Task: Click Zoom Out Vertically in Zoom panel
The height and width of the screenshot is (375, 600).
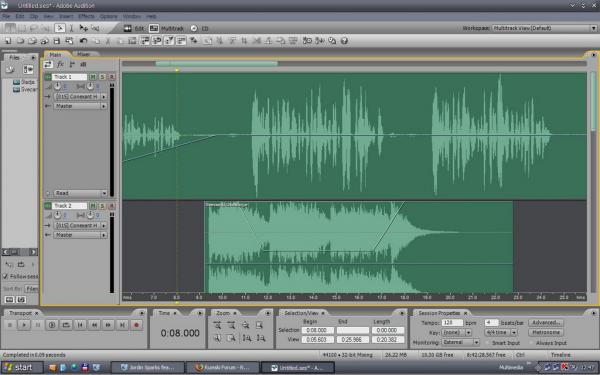Action: point(261,338)
